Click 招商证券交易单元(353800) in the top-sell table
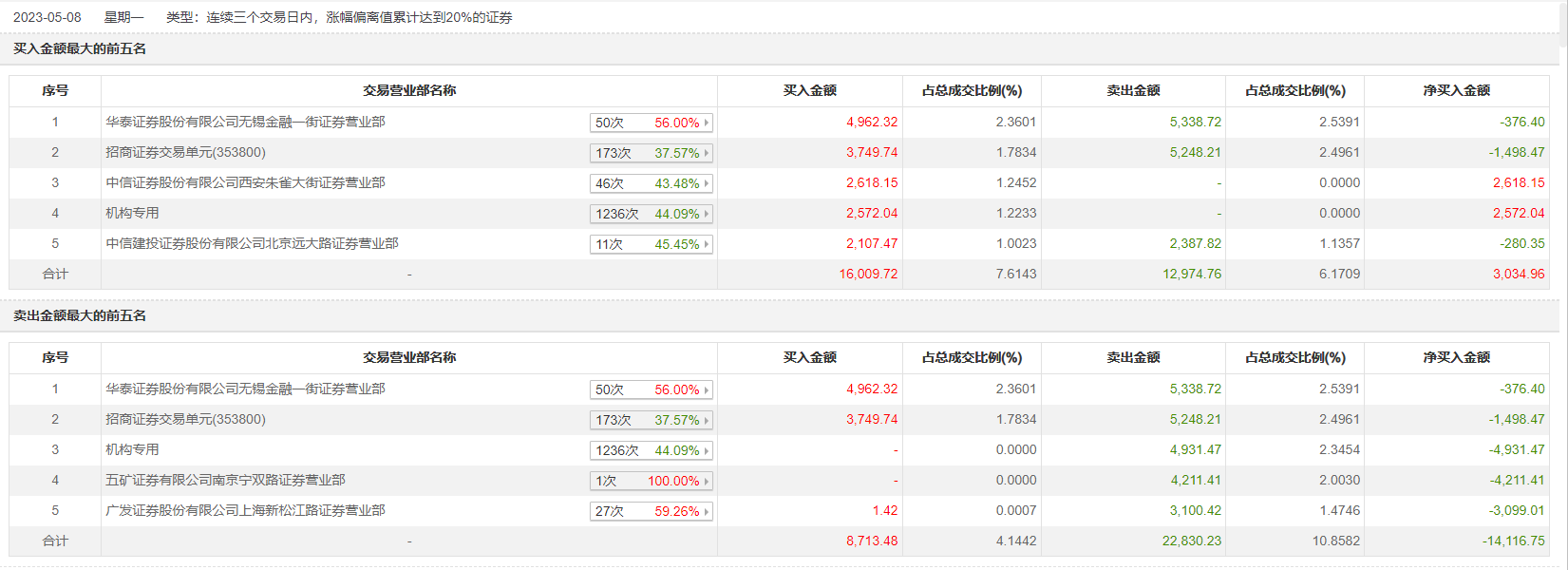The image size is (1568, 570). tap(185, 420)
